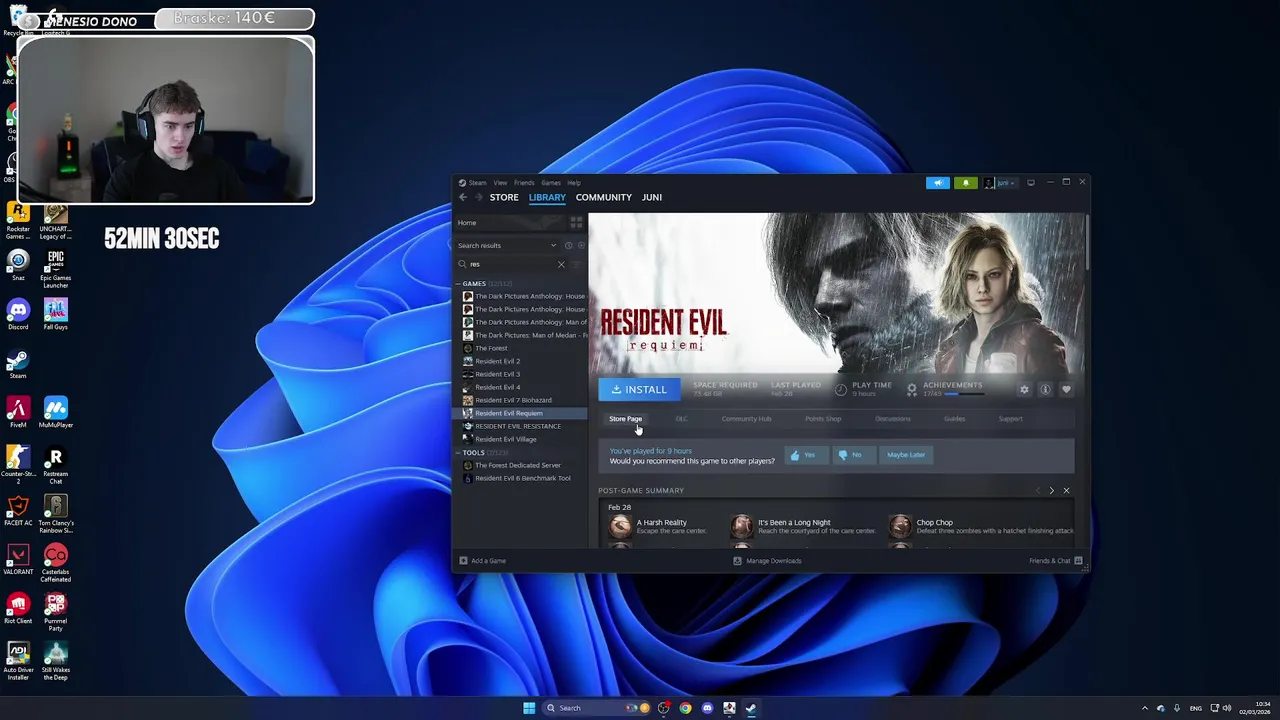
Task: Collapse the TOOLS category
Action: 458,453
